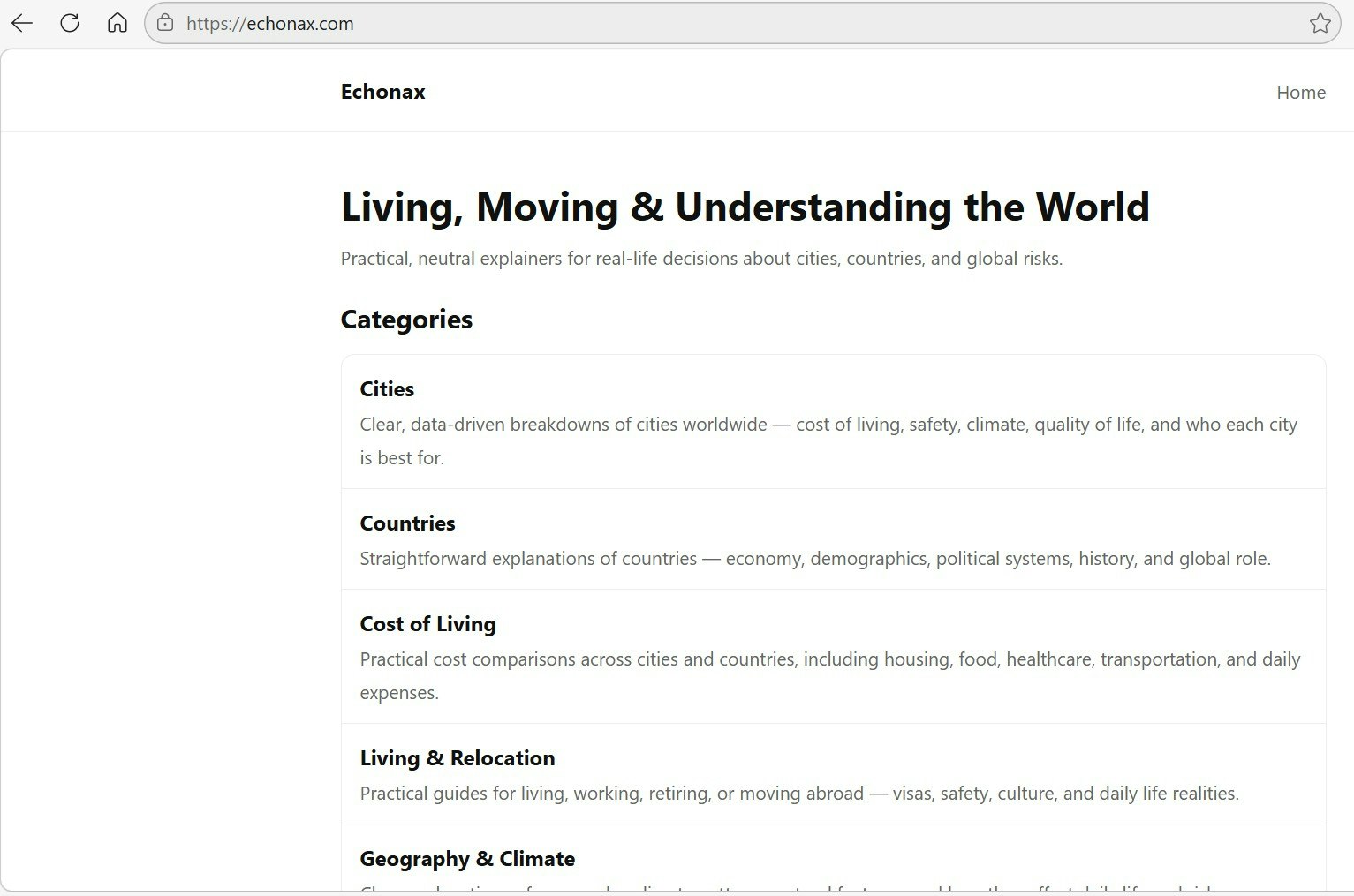Viewport: 1354px width, 896px height.
Task: Go back using the browser back arrow
Action: 22,23
